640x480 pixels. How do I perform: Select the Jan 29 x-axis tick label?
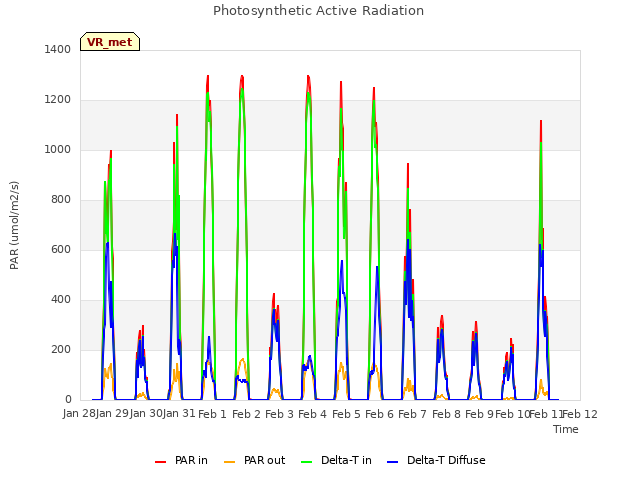[112, 414]
